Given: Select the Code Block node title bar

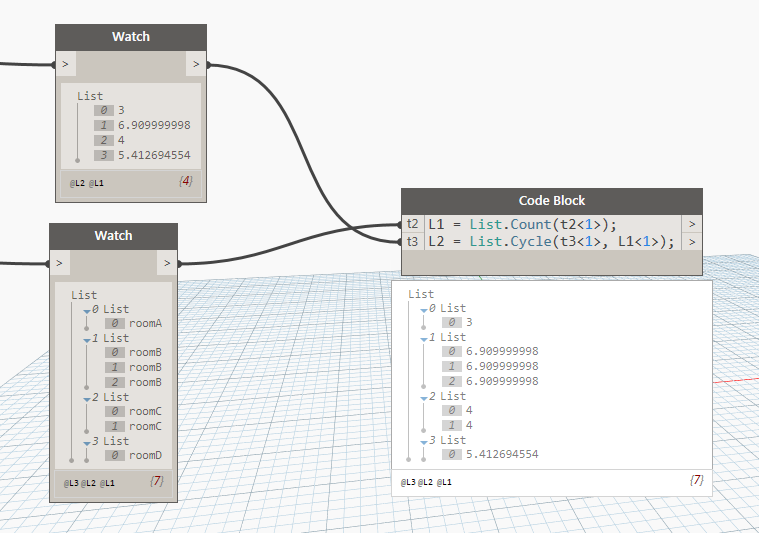Looking at the screenshot, I should coord(551,201).
